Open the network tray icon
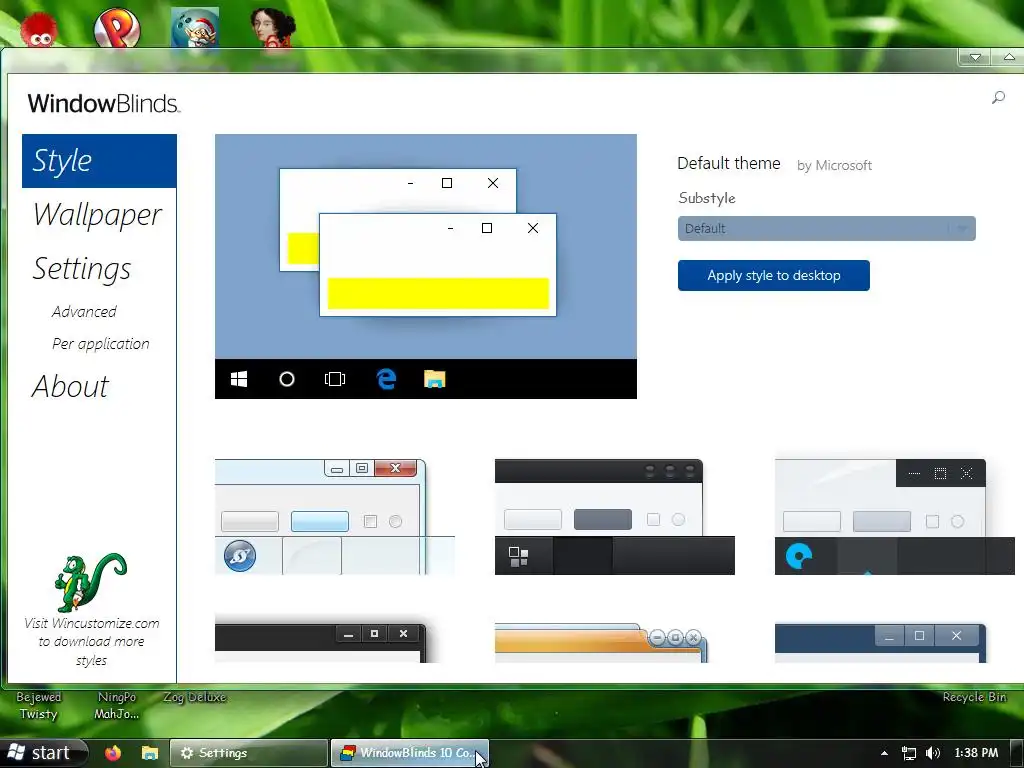The height and width of the screenshot is (768, 1024). pos(908,753)
